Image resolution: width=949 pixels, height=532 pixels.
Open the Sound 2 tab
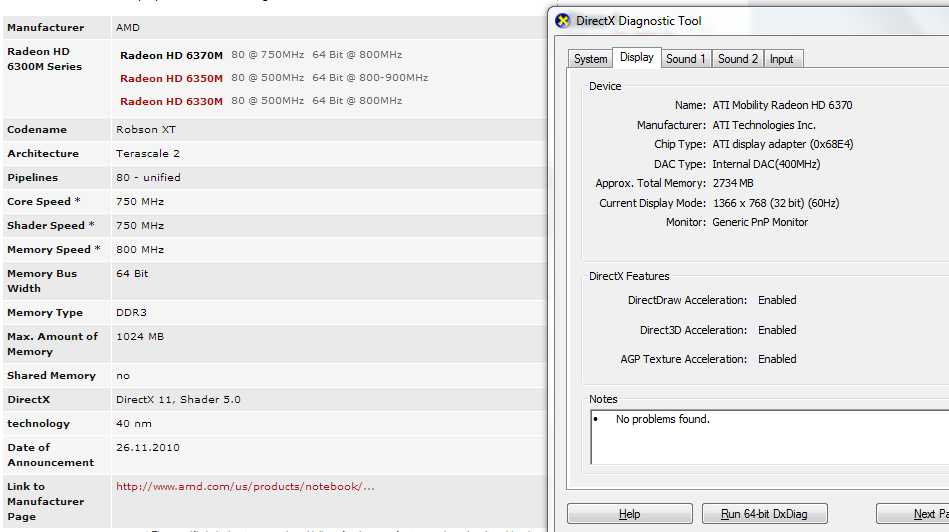(x=738, y=59)
